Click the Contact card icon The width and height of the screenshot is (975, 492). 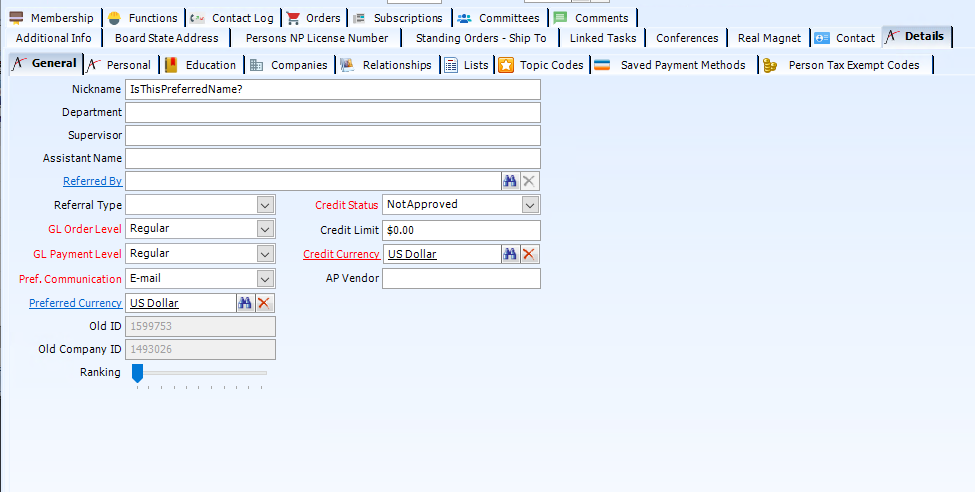pyautogui.click(x=822, y=38)
